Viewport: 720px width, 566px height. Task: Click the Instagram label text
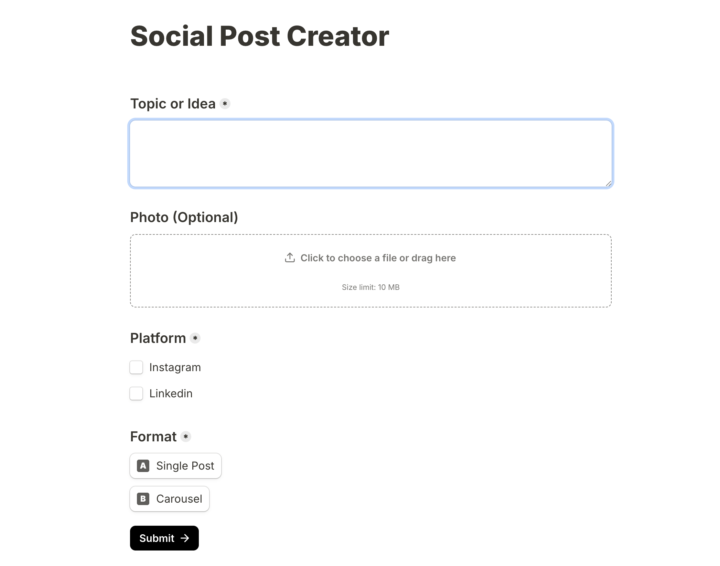(x=175, y=368)
